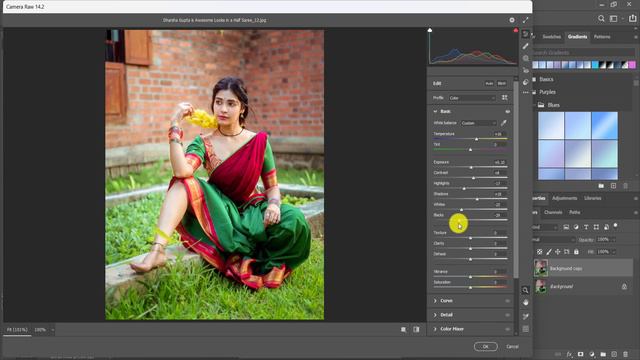
Task: Expand the Color Mixer section
Action: (x=435, y=329)
